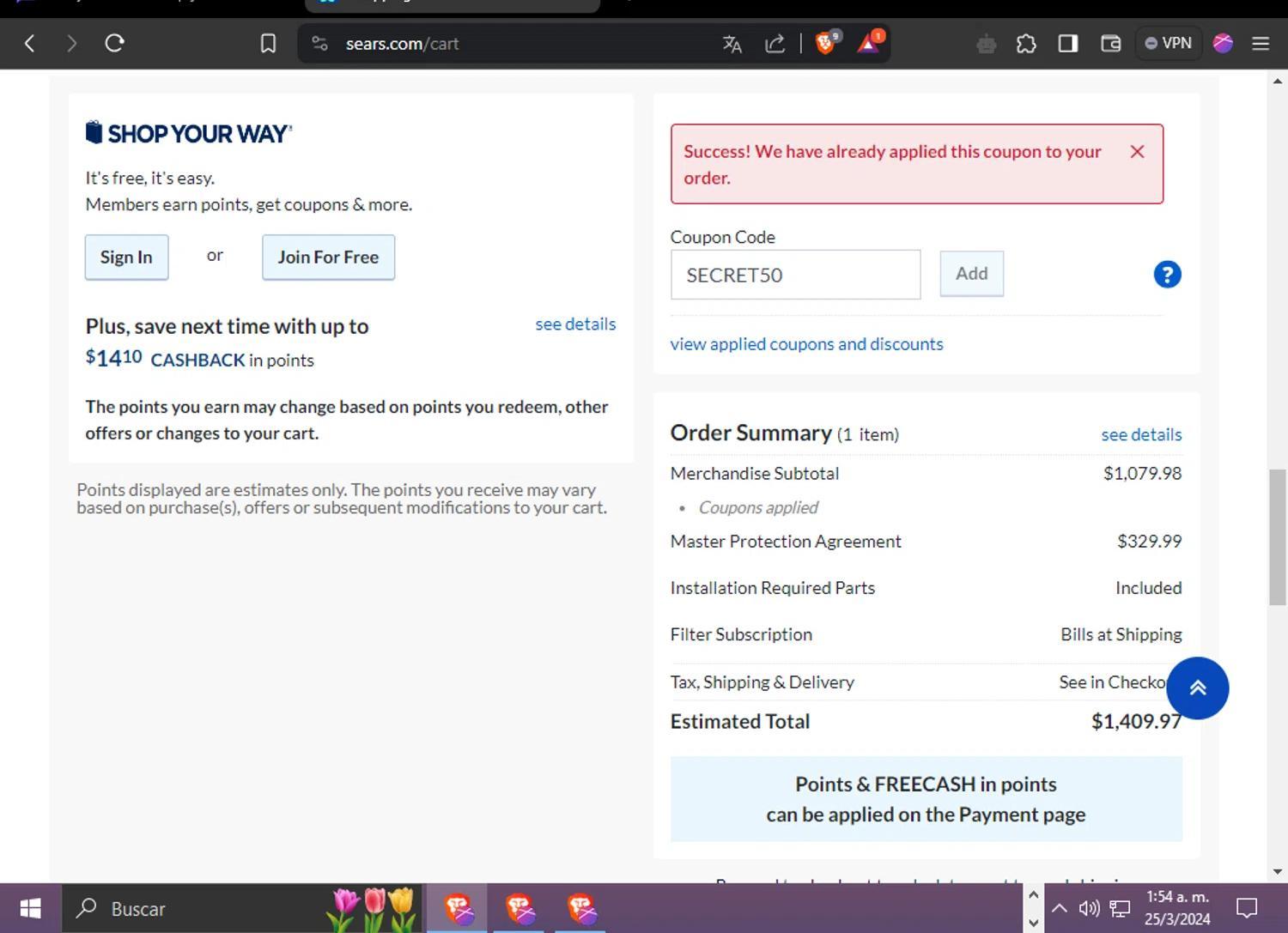
Task: Open Brave Shields lion icon
Action: [826, 42]
